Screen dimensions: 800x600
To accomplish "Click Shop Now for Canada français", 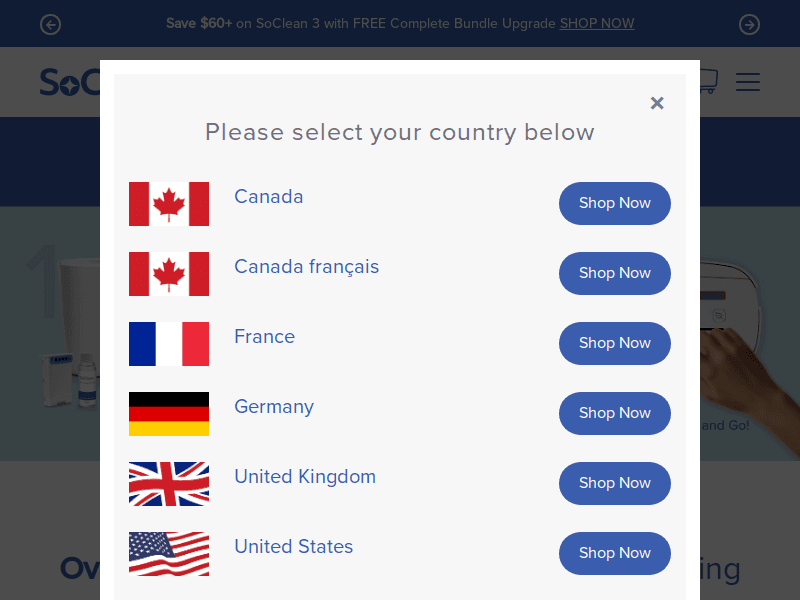I will point(615,273).
